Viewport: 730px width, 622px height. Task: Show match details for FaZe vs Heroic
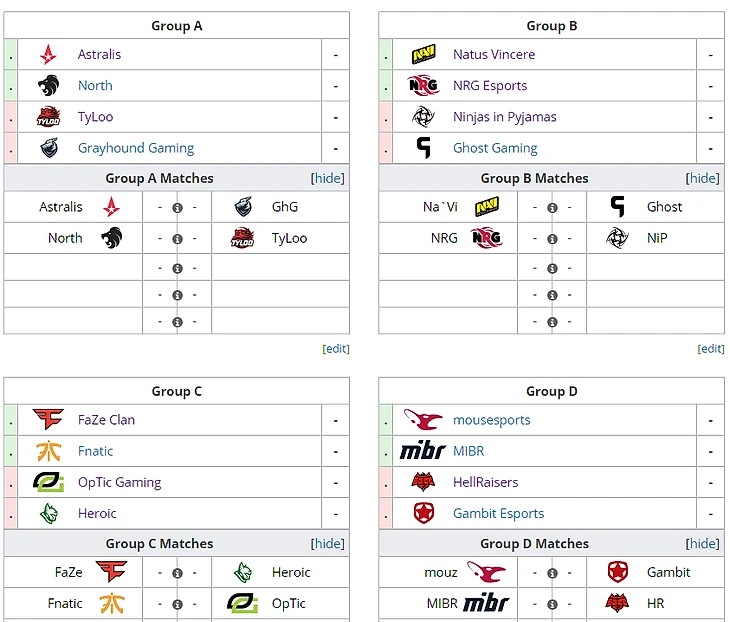pos(177,573)
